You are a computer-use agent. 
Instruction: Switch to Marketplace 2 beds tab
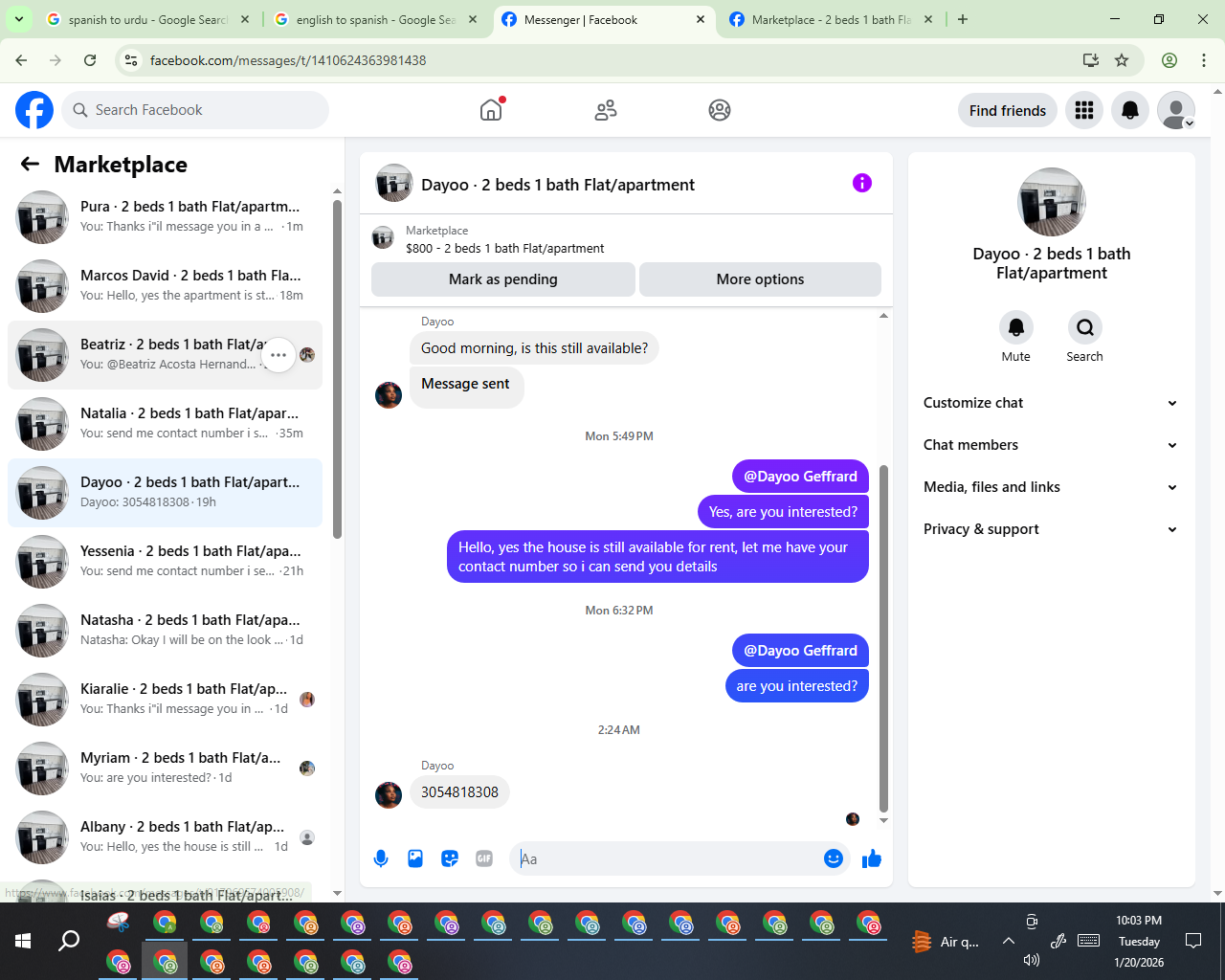[830, 19]
